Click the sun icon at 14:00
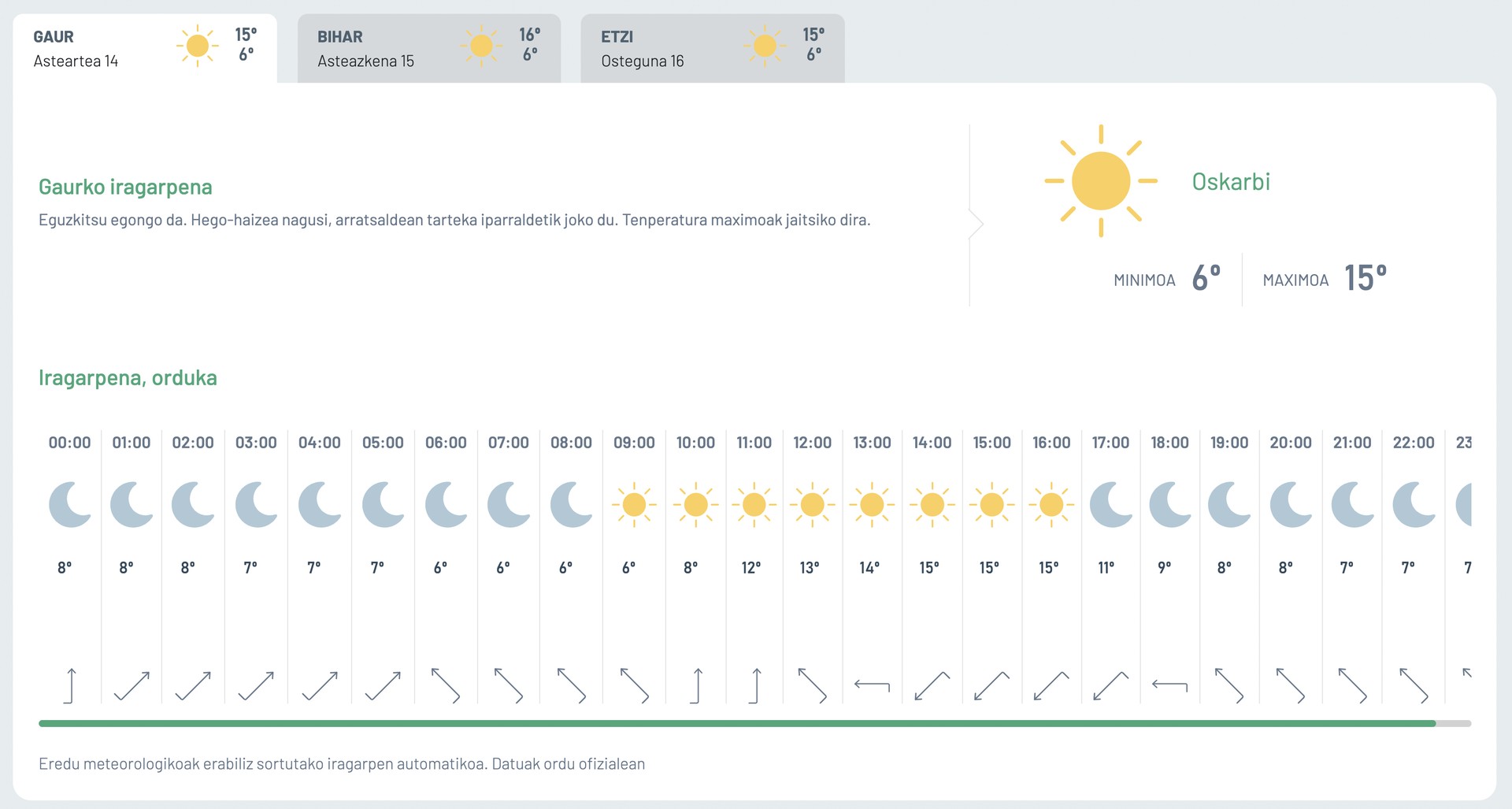This screenshot has height=809, width=1512. (x=932, y=504)
